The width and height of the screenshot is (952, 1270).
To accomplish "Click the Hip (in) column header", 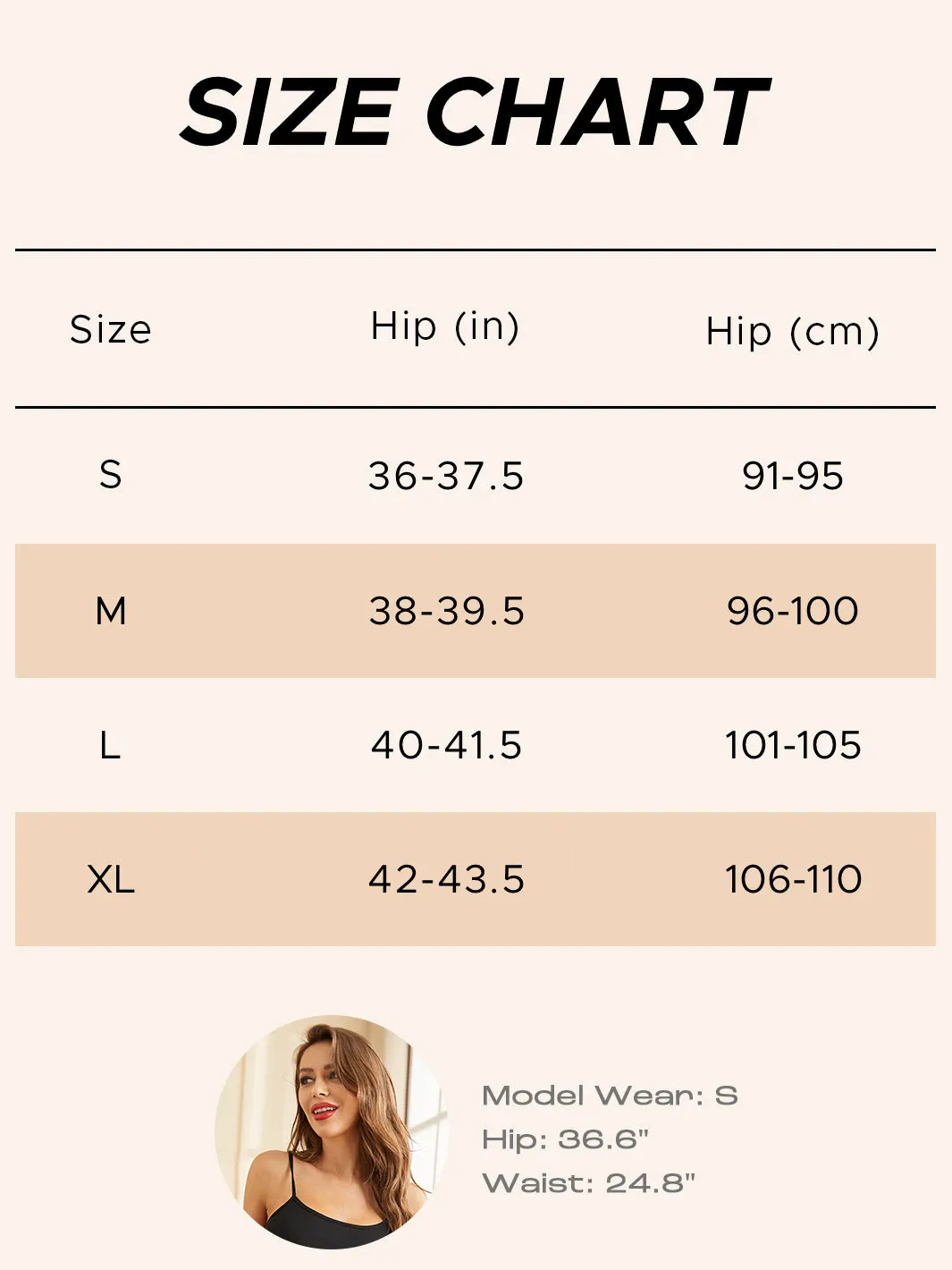I will (x=445, y=326).
